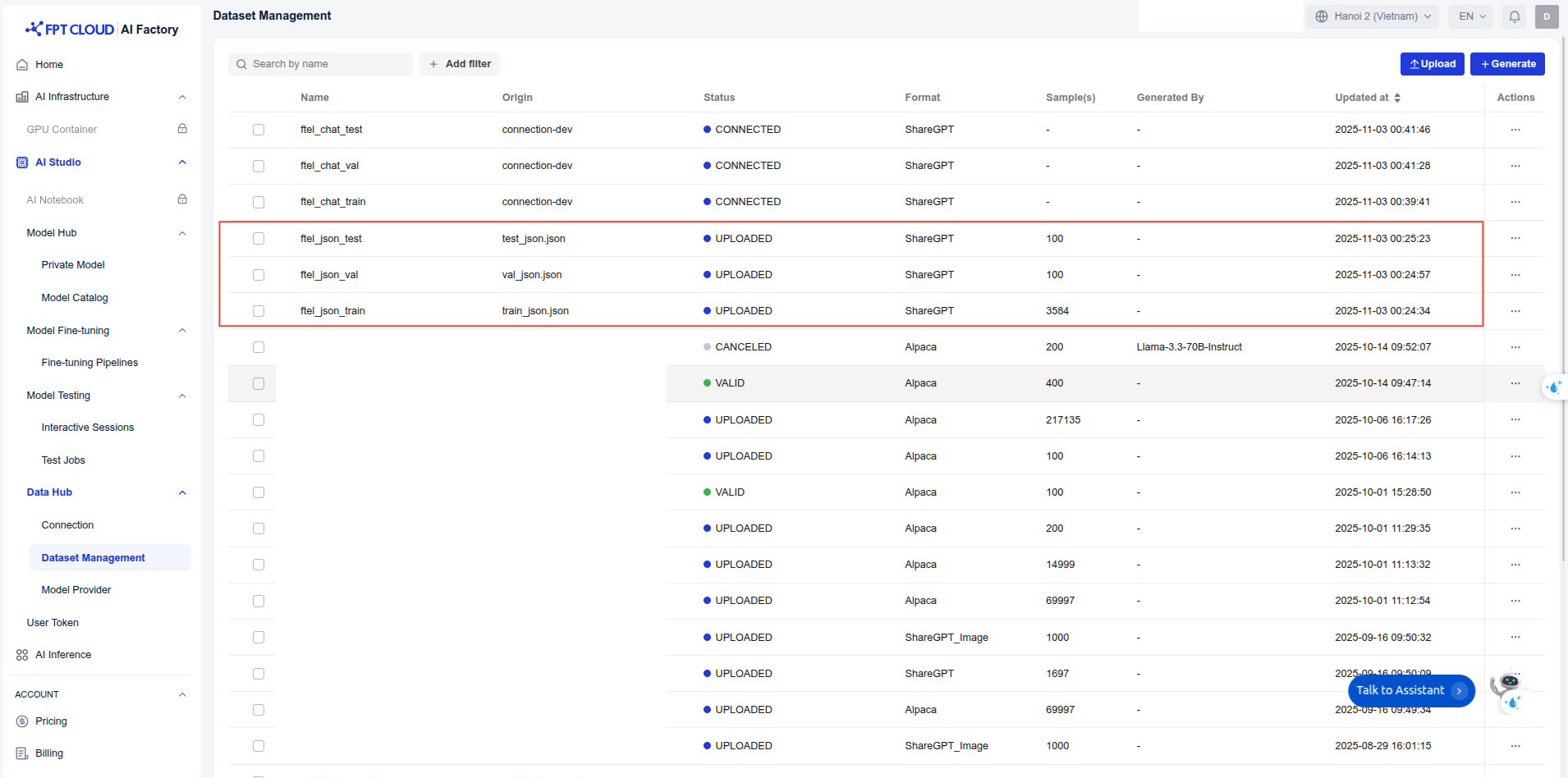Click the notification bell icon
This screenshot has width=1568, height=778.
1515,16
